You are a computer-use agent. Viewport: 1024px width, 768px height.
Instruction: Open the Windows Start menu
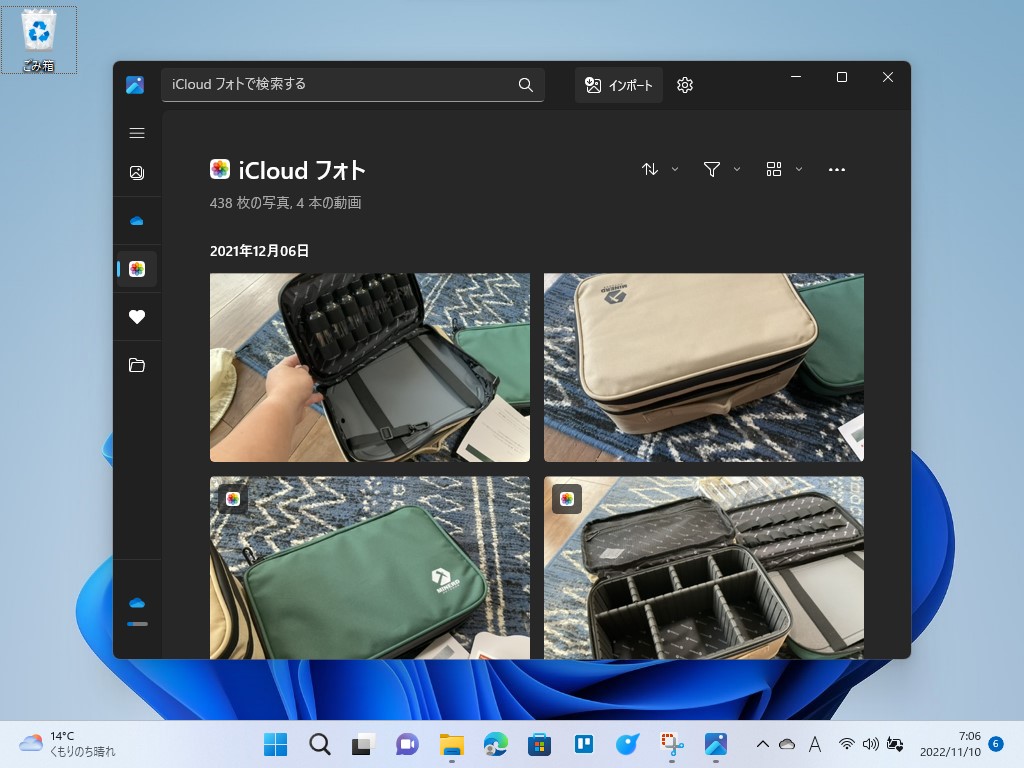coord(274,744)
